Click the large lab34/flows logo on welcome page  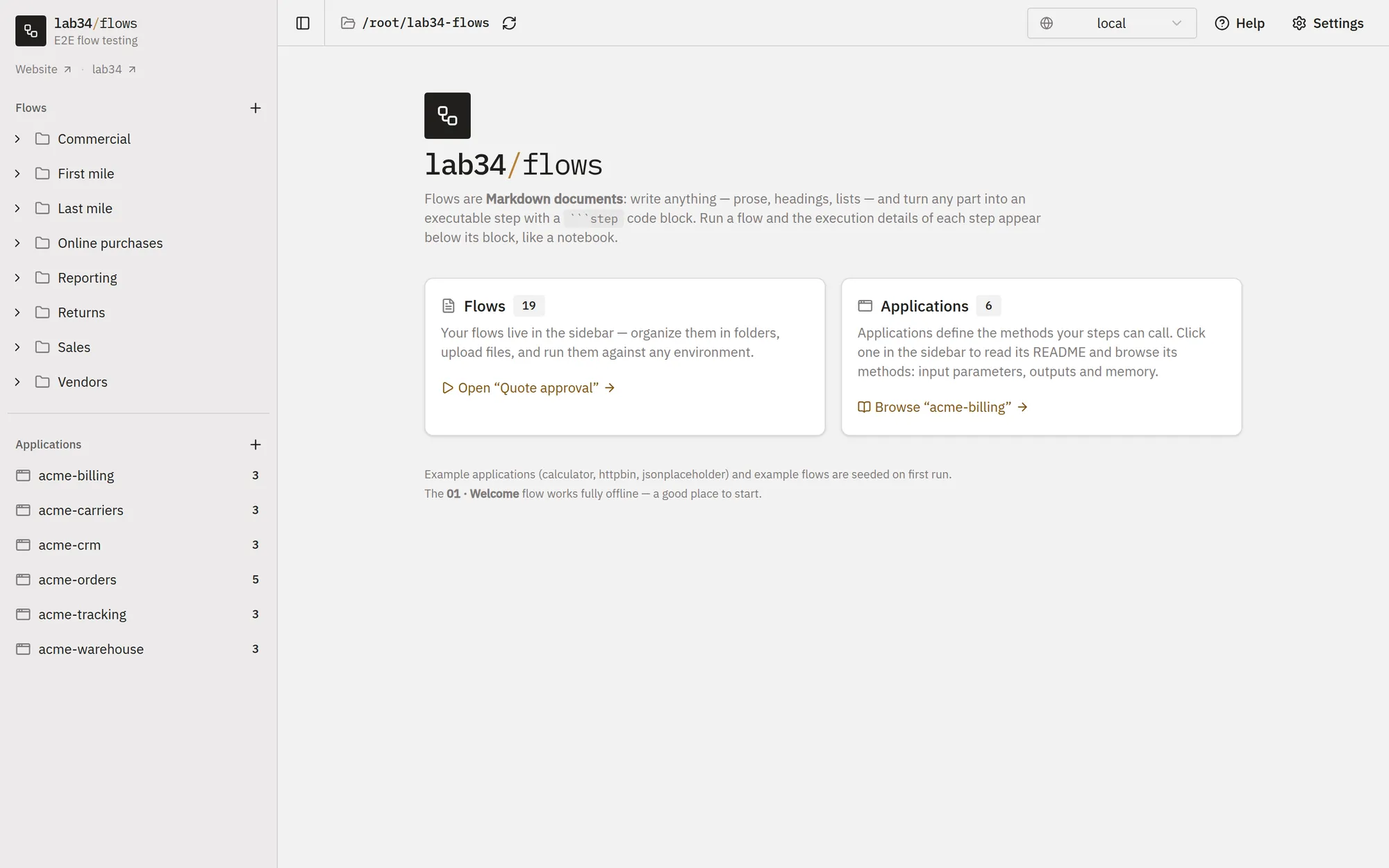[x=447, y=115]
